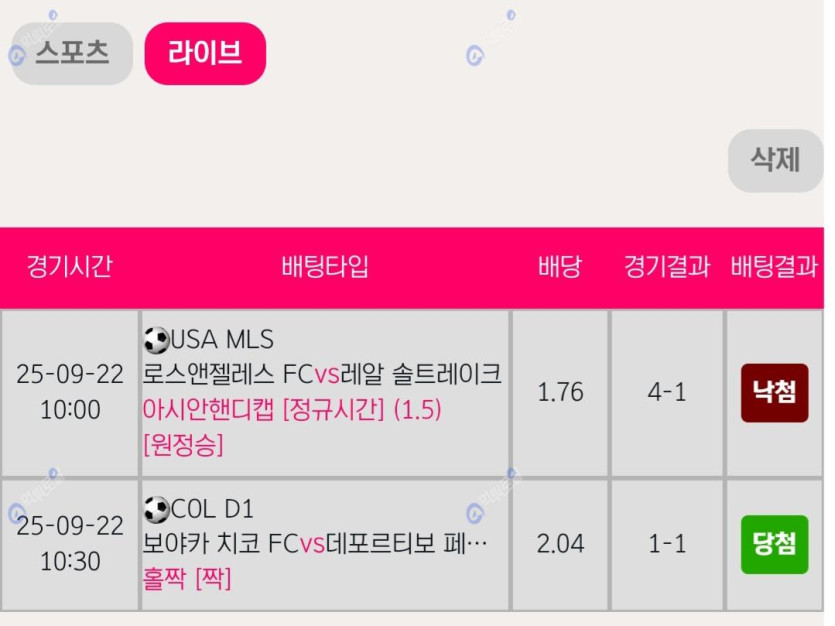This screenshot has height=626, width=835.
Task: Click the 4-1 match score
Action: (x=667, y=393)
